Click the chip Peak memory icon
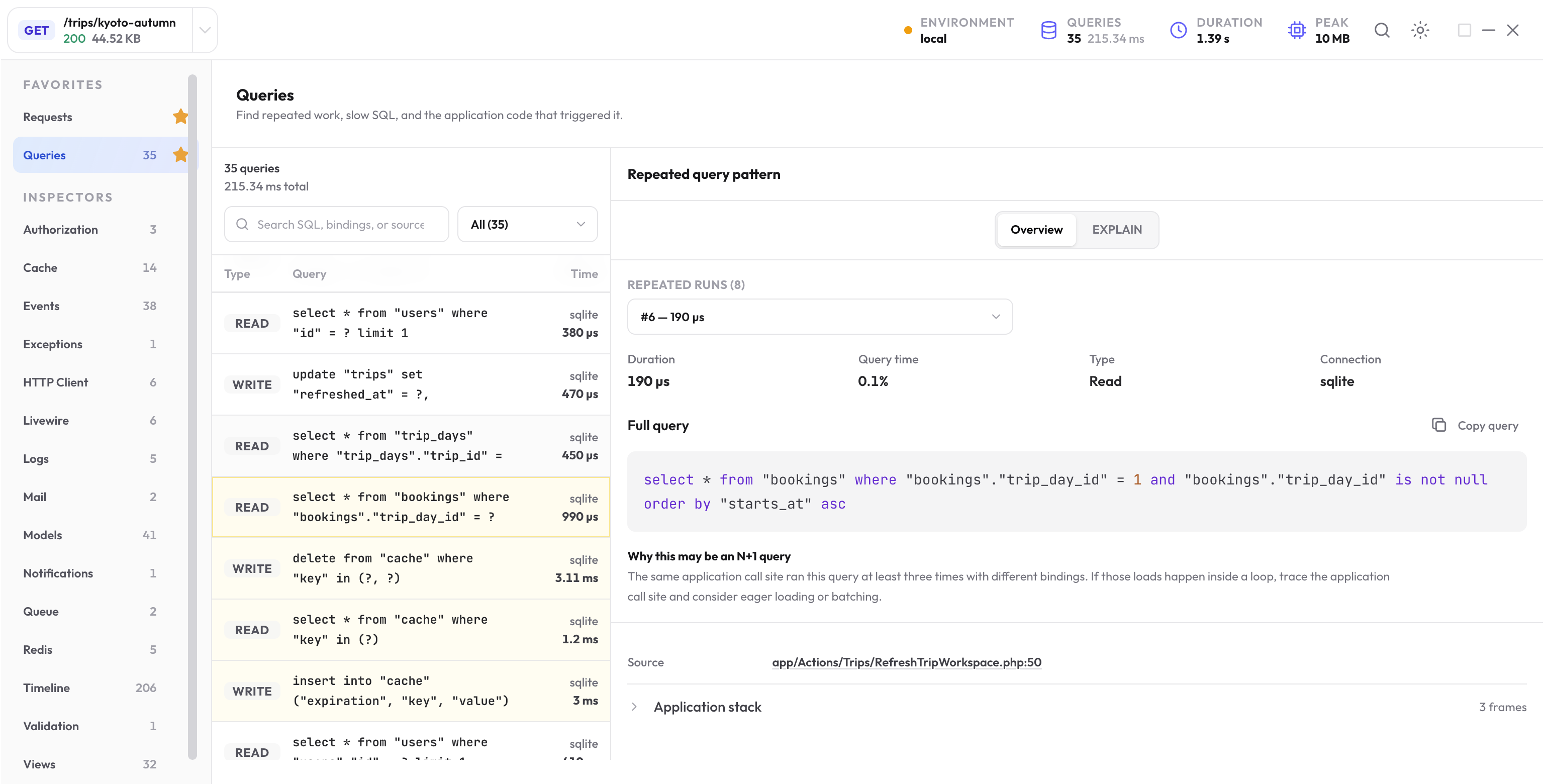1544x784 pixels. pyautogui.click(x=1297, y=31)
